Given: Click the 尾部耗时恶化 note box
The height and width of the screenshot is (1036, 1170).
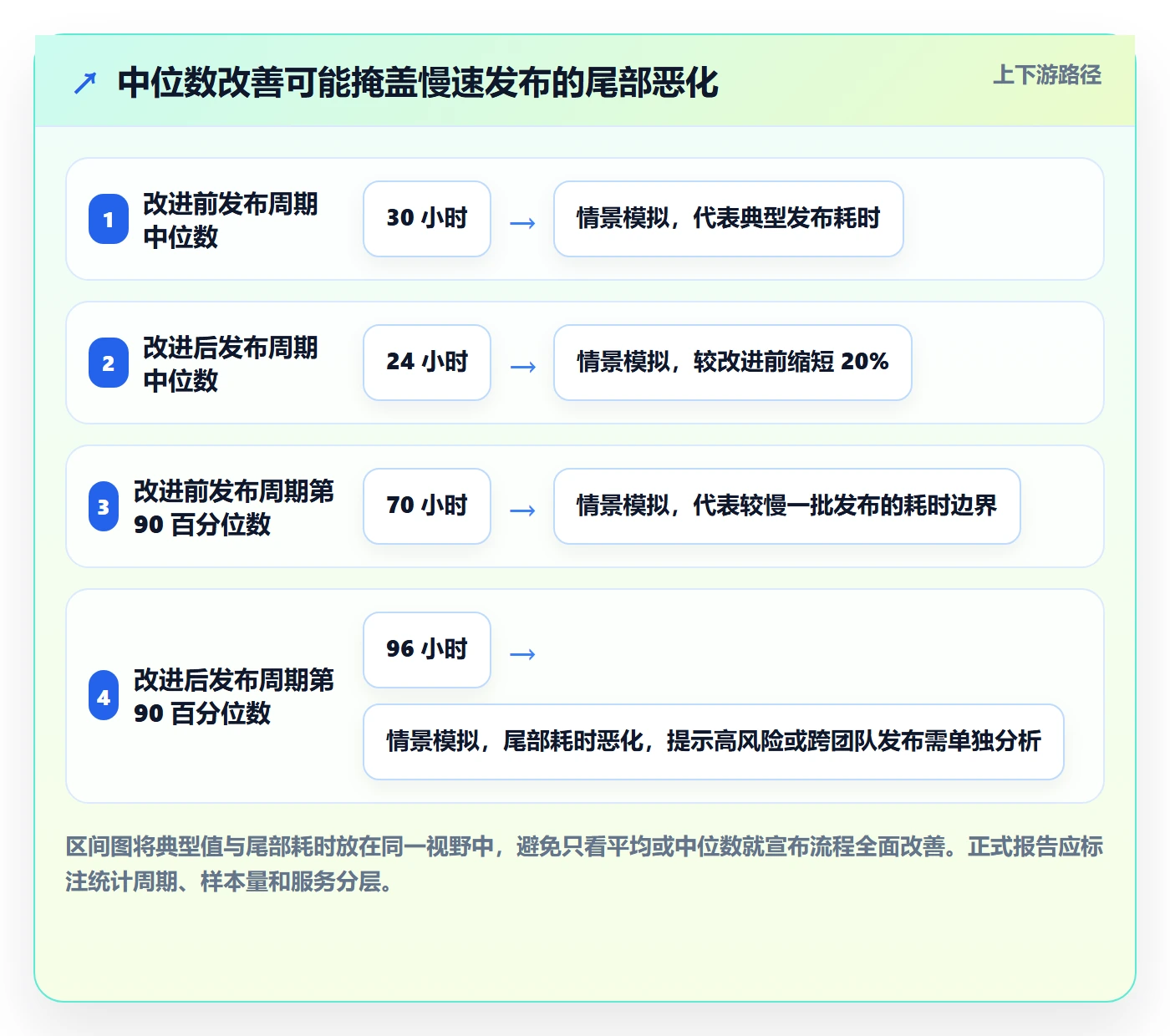Looking at the screenshot, I should tap(714, 742).
